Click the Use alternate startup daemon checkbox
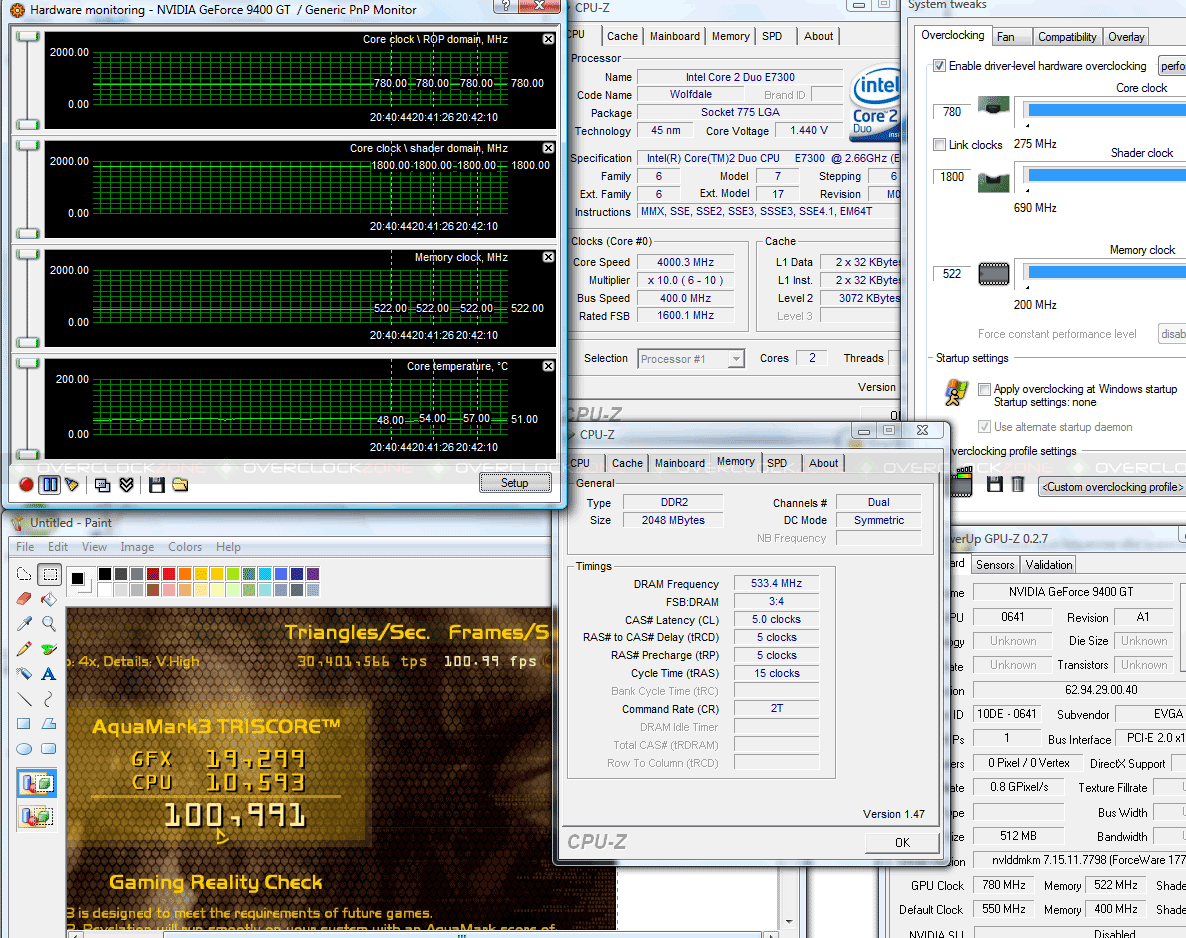The width and height of the screenshot is (1186, 938). 984,427
